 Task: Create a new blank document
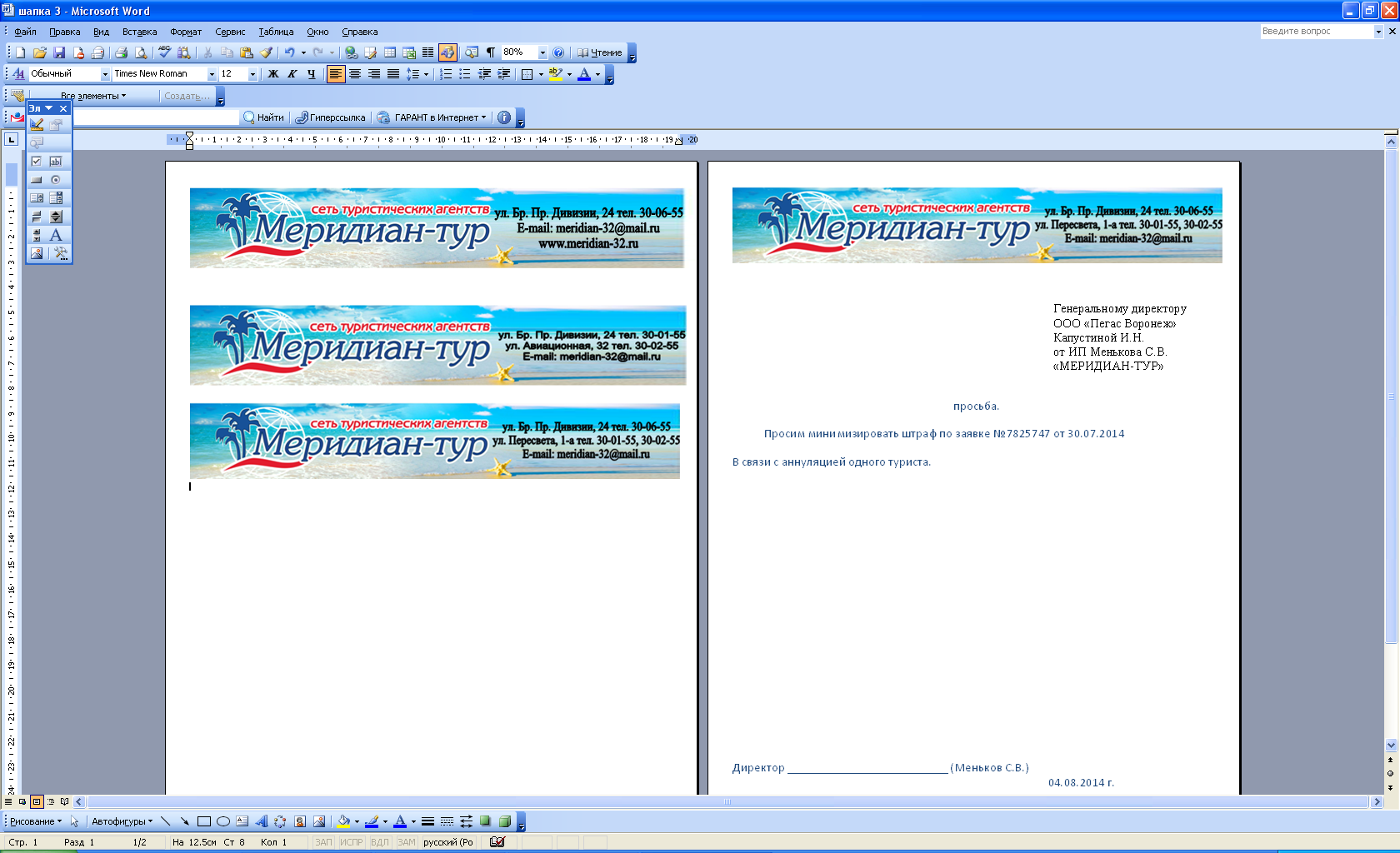[21, 52]
